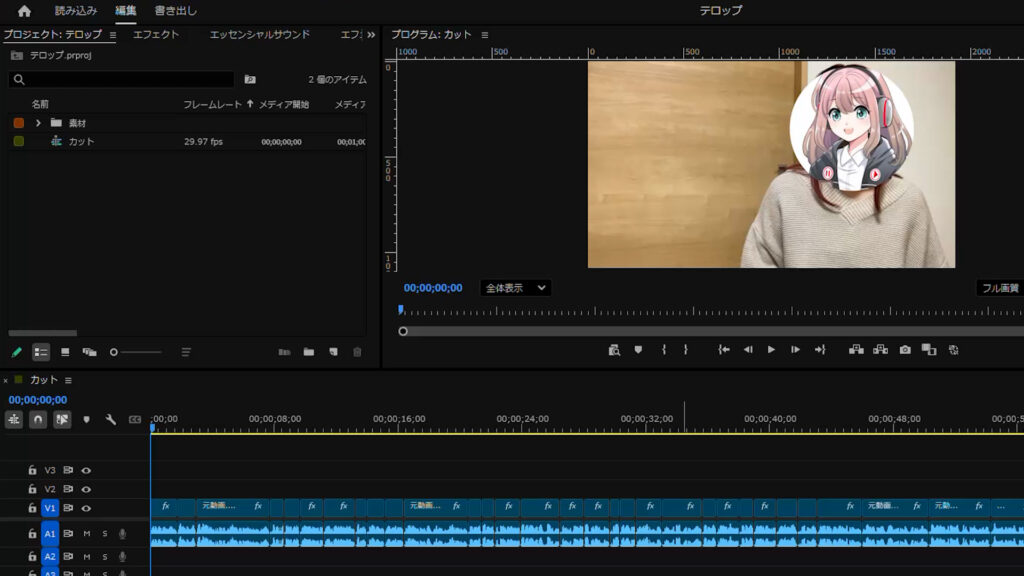The height and width of the screenshot is (576, 1024).
Task: Create a new bin in project panel
Action: point(309,352)
